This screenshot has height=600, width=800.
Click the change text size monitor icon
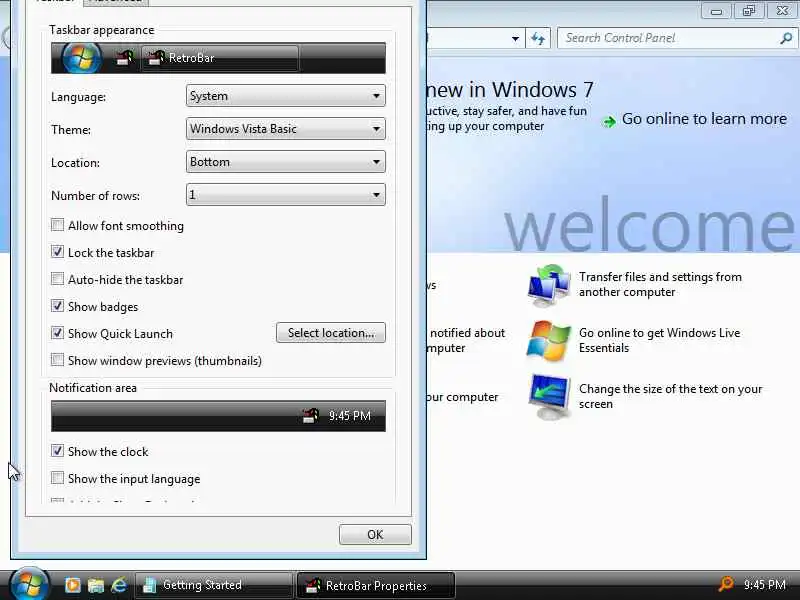click(549, 396)
